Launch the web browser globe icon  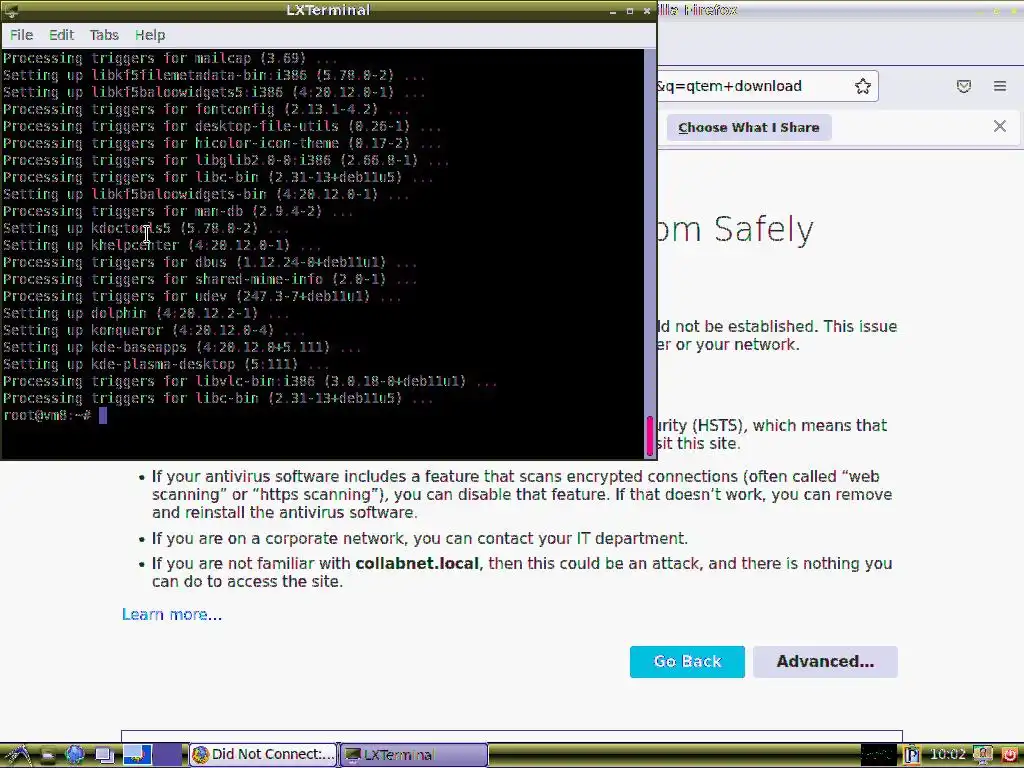[x=75, y=755]
